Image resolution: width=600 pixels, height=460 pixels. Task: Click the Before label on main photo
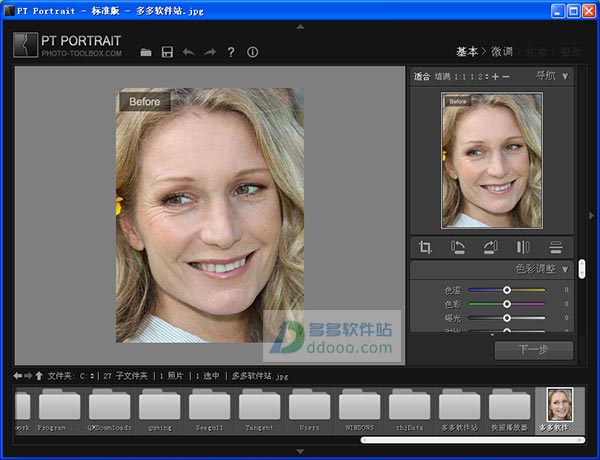coord(145,102)
